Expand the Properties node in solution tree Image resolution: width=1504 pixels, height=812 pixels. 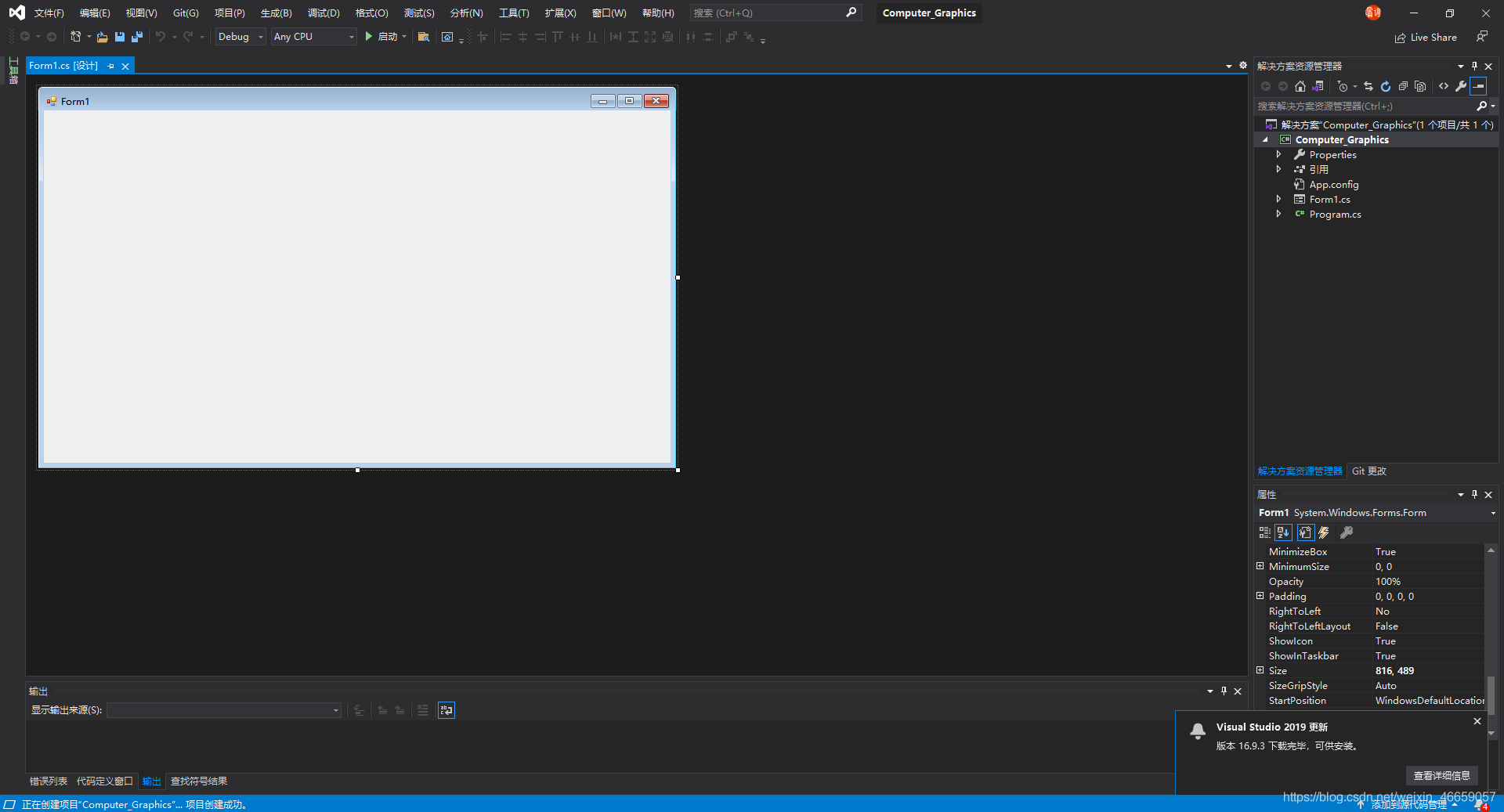click(x=1278, y=154)
